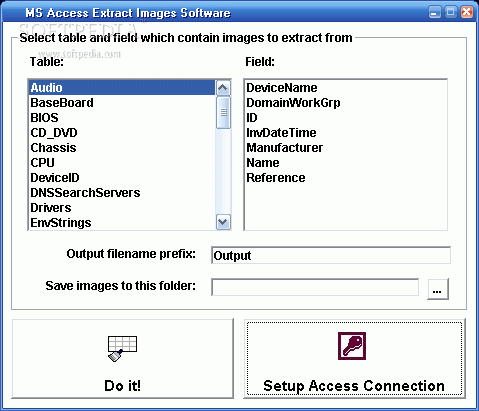Click the table brush icon above Do it!
This screenshot has height=411, width=479.
tap(122, 348)
